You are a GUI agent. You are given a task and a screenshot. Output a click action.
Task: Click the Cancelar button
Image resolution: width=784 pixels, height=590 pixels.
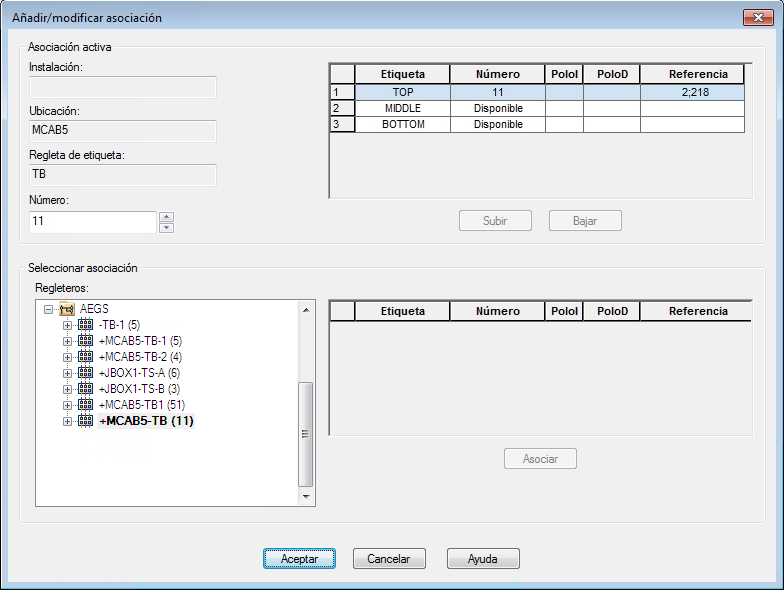pos(389,558)
